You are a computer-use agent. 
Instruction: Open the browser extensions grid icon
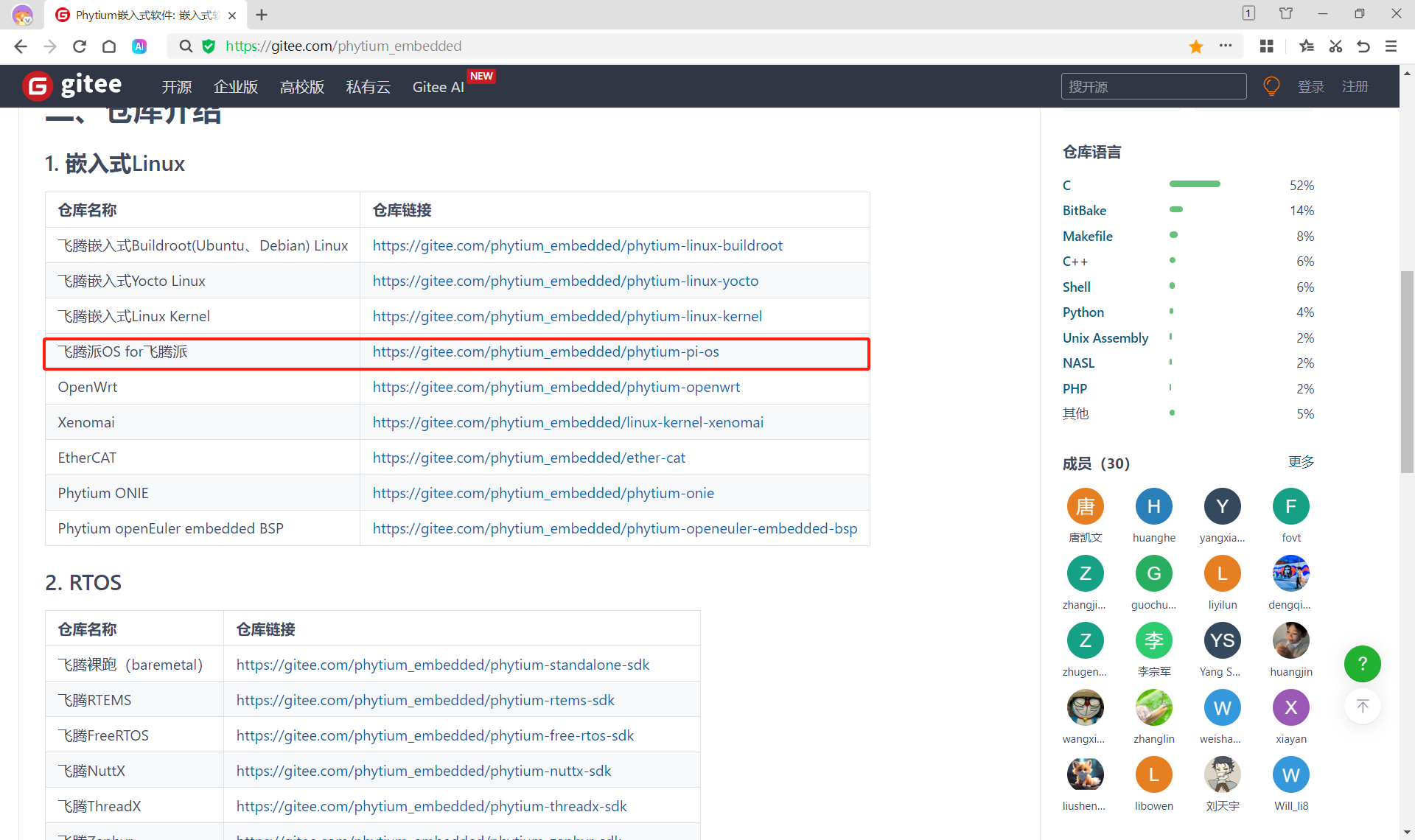click(x=1266, y=46)
